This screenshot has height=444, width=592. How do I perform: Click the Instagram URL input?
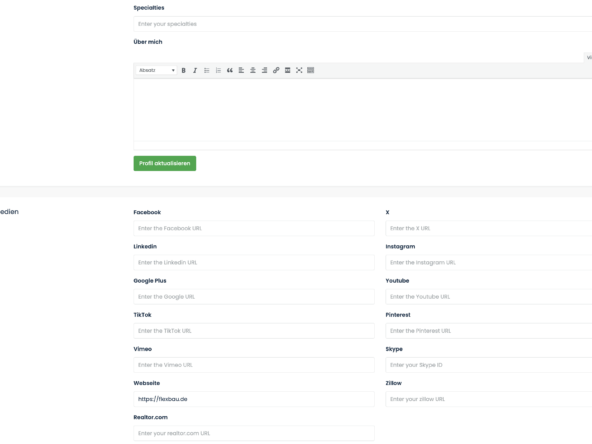click(489, 262)
